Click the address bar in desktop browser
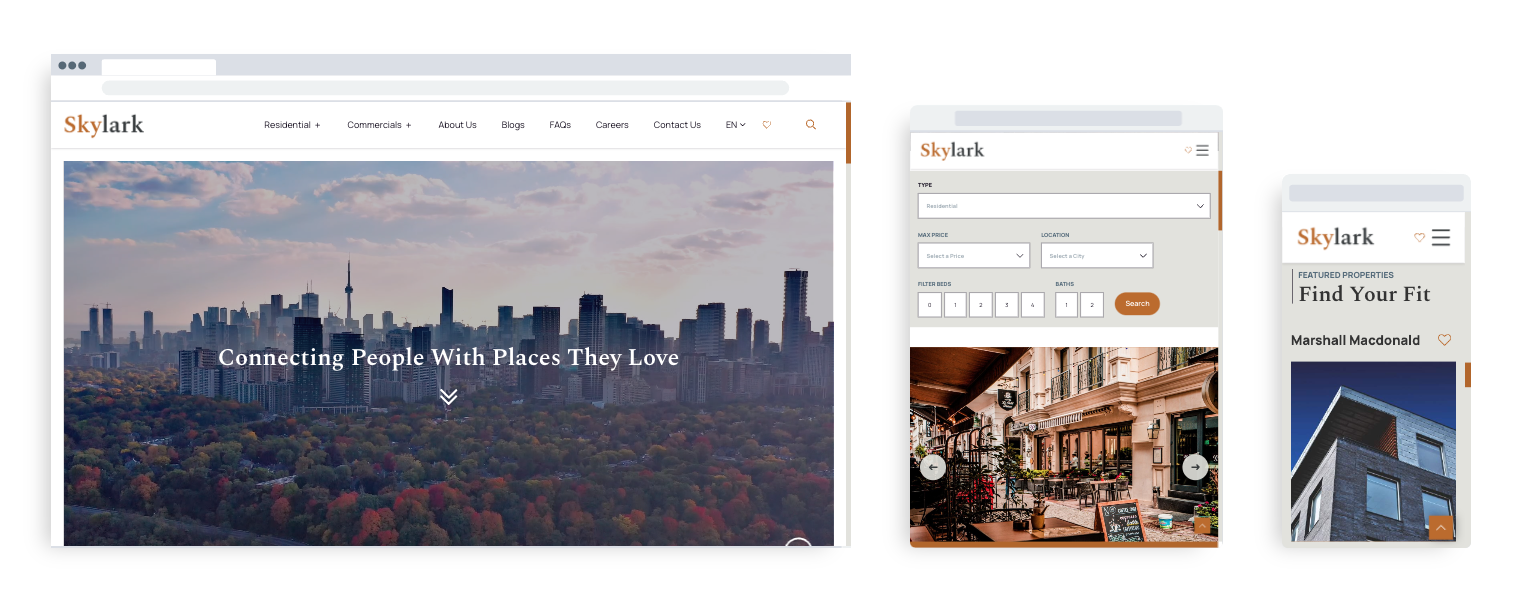Screen dimensions: 1523x611 [x=445, y=88]
